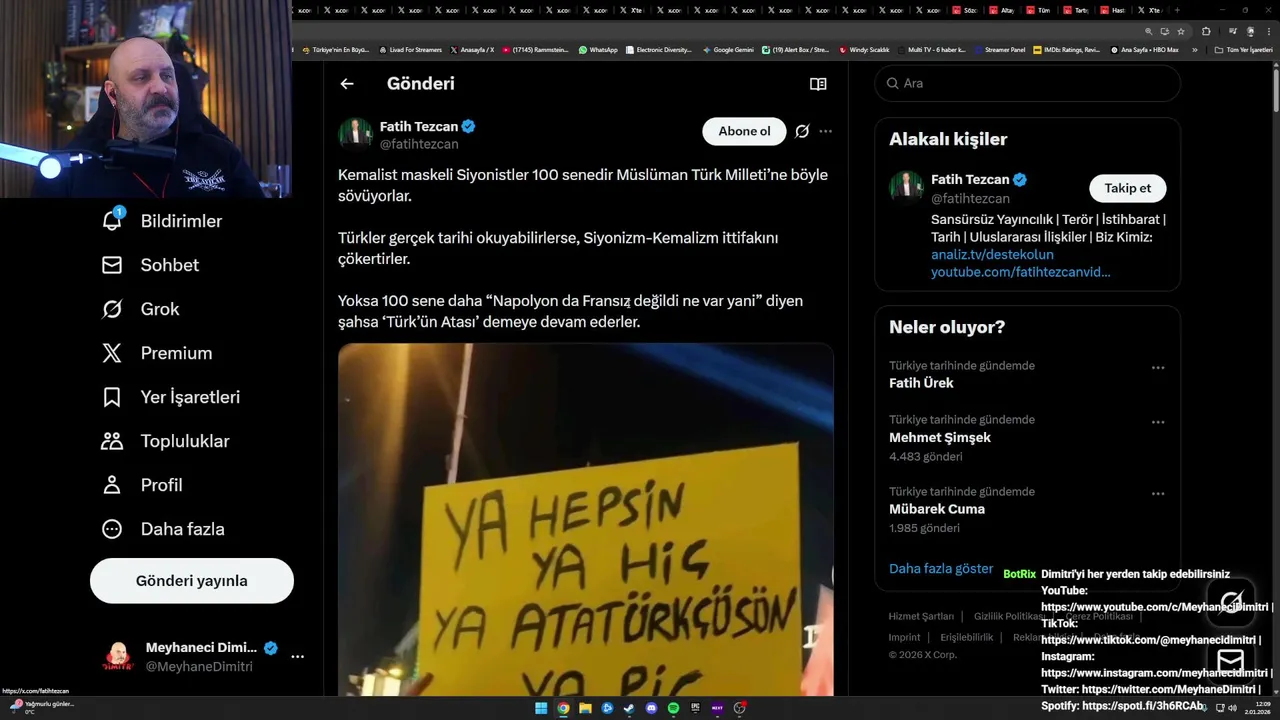Open Gizlilik Politikası footer link

[1010, 616]
